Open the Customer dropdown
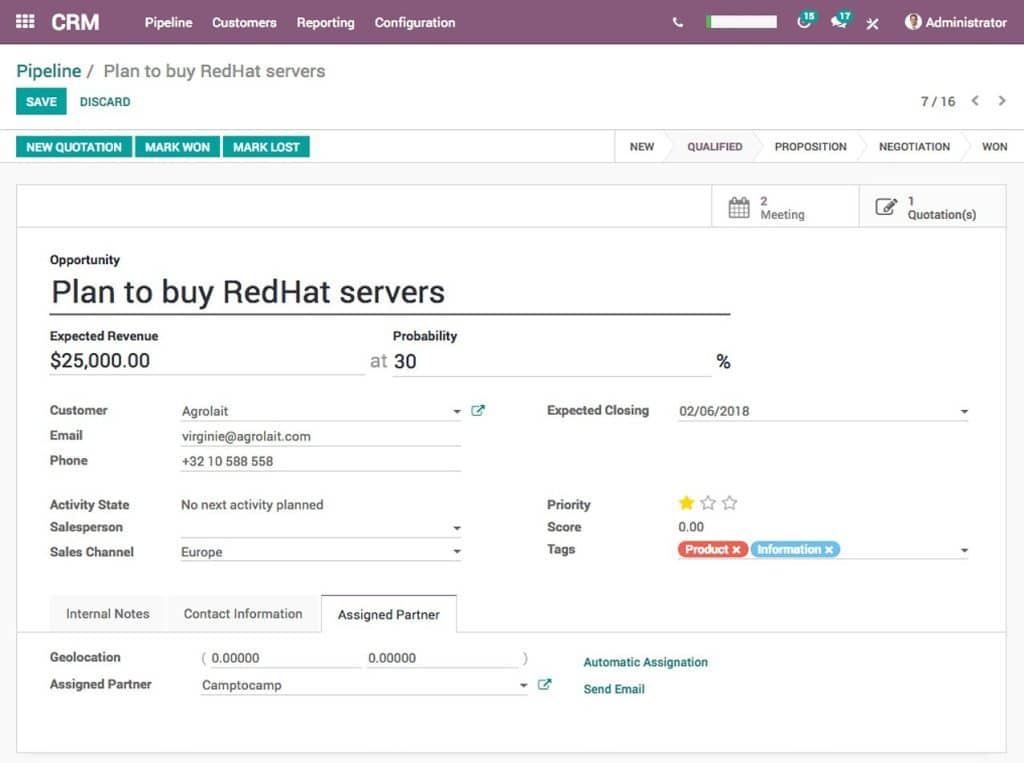The image size is (1024, 763). point(457,411)
